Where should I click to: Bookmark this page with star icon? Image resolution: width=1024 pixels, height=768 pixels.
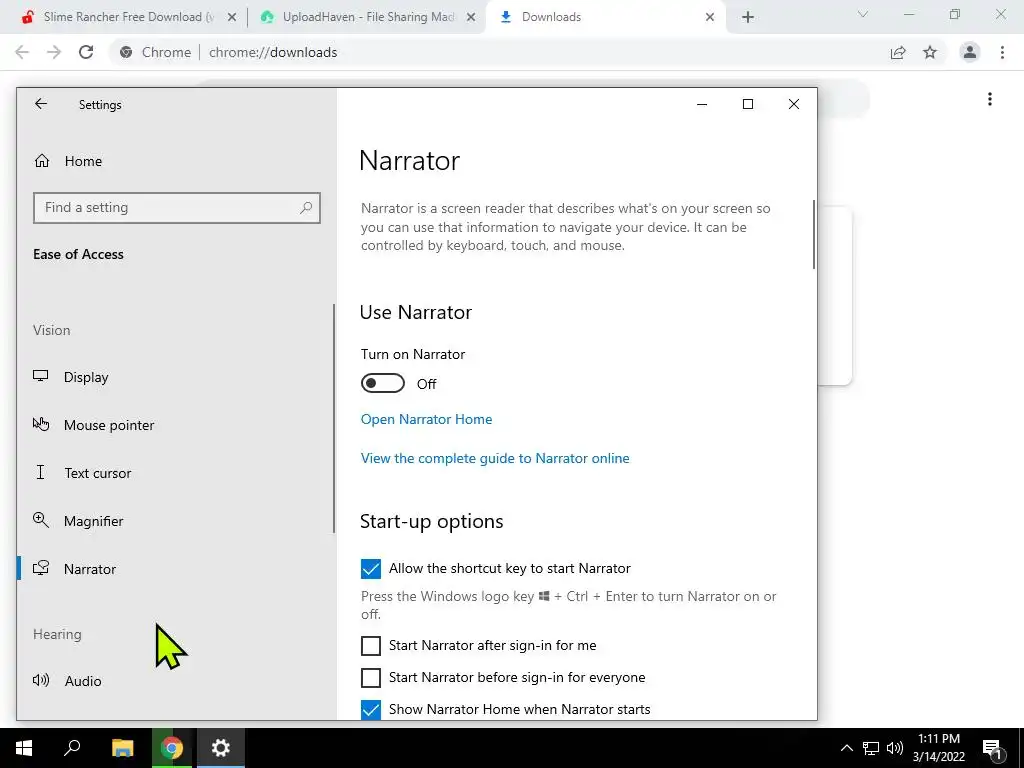click(x=930, y=52)
